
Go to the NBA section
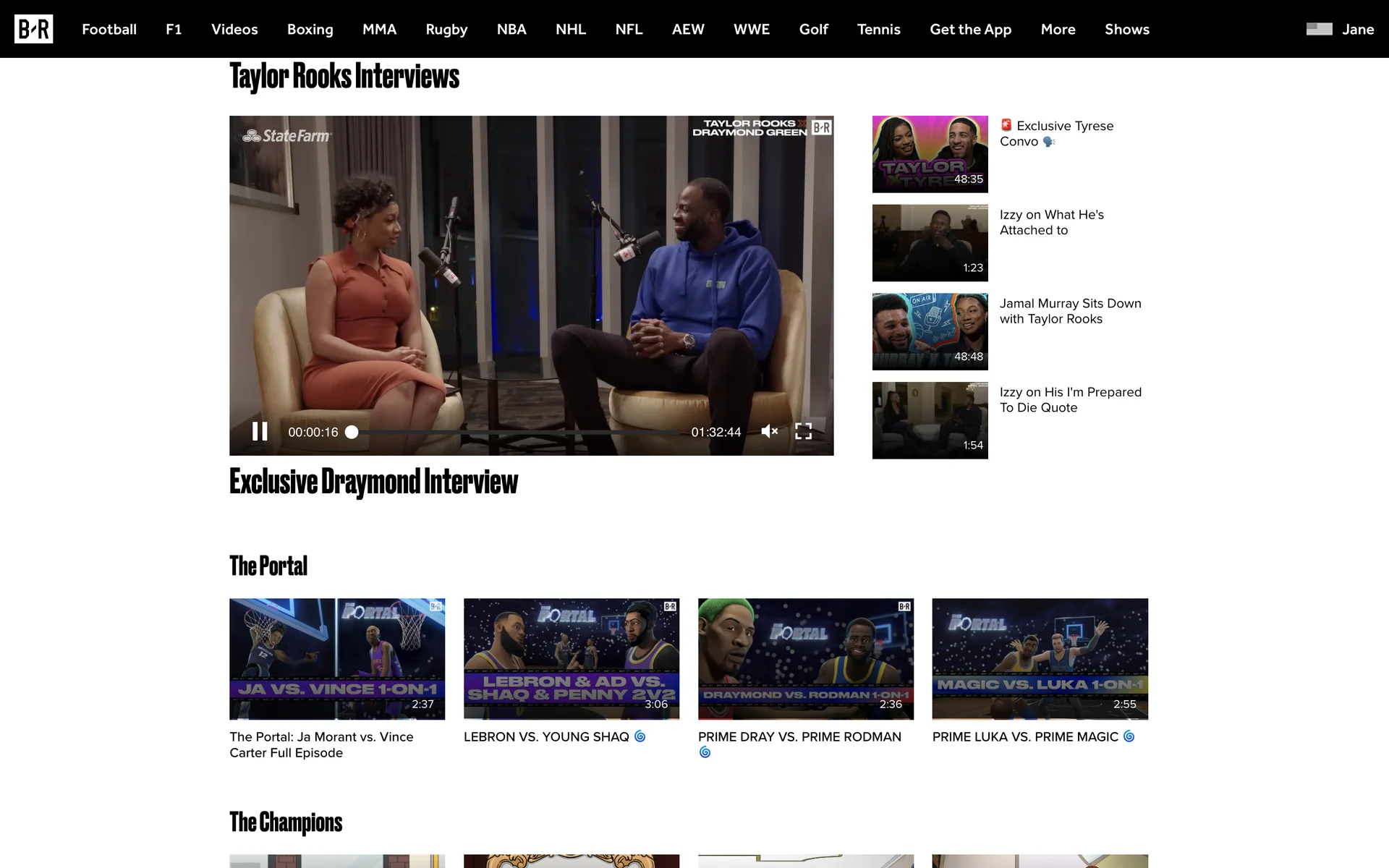coord(511,30)
